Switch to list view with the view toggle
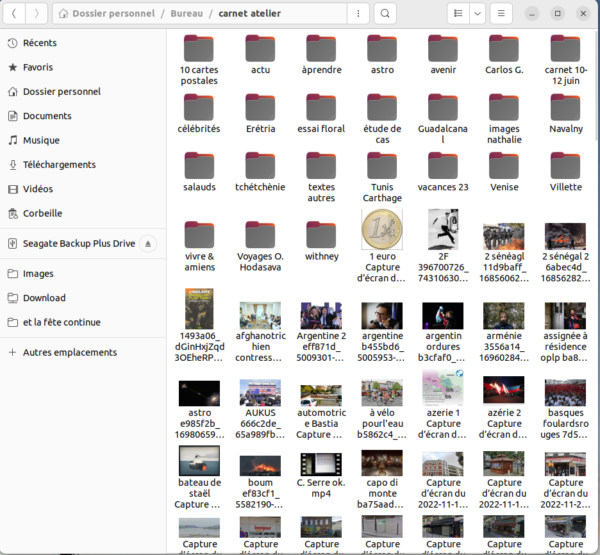The height and width of the screenshot is (555, 600). point(458,14)
